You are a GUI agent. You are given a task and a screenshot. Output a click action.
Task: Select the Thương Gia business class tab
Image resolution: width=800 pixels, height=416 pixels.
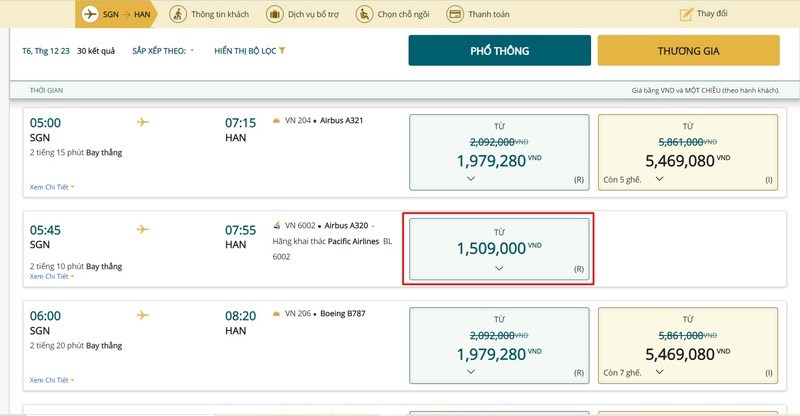[688, 51]
